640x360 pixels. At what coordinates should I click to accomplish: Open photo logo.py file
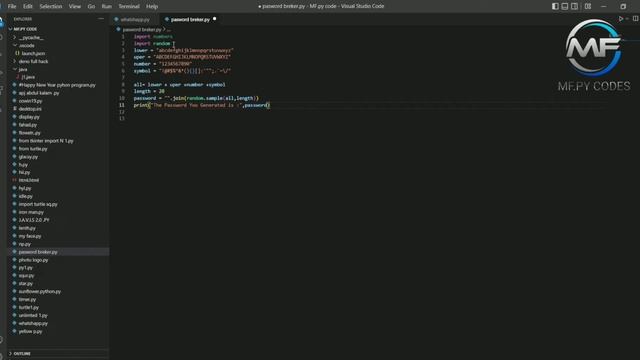coord(33,260)
